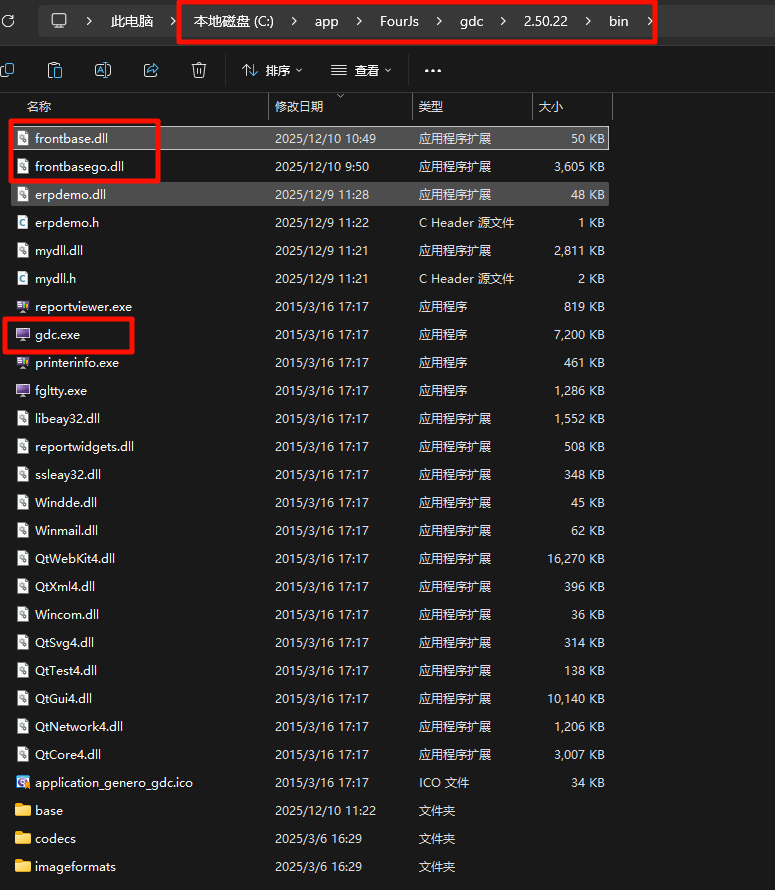
Task: Select the reportwidgets.dll file name
Action: coord(85,447)
